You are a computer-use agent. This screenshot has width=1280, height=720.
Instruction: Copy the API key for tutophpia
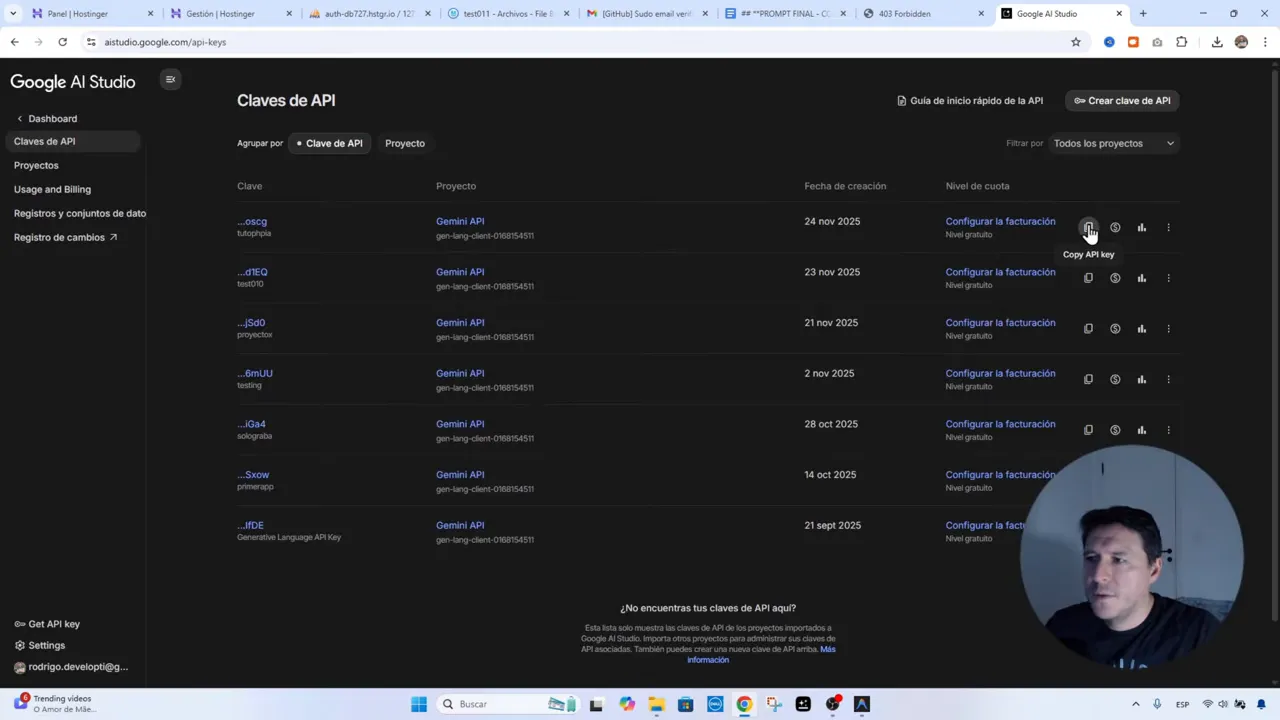coord(1088,227)
